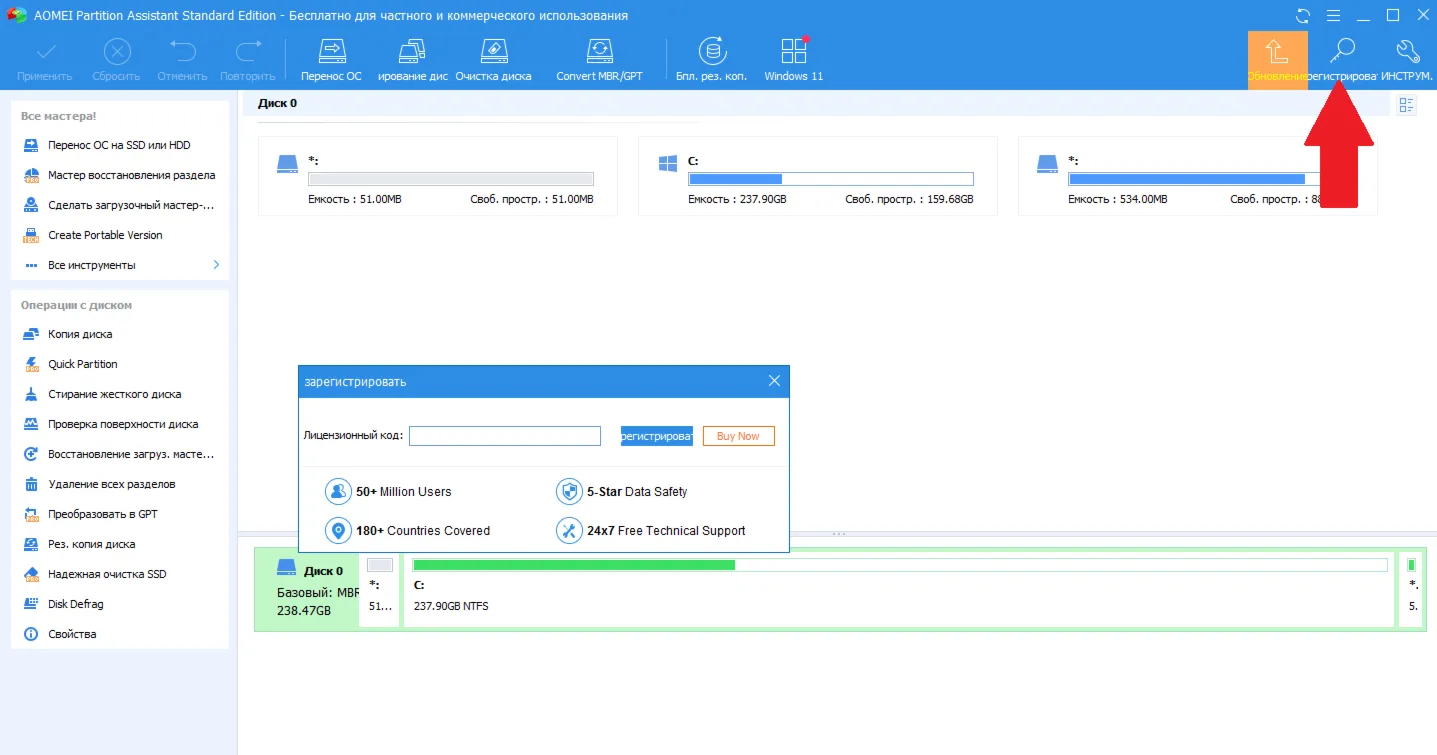1437x755 pixels.
Task: Open the disk cloning toolbar tool
Action: [412, 60]
